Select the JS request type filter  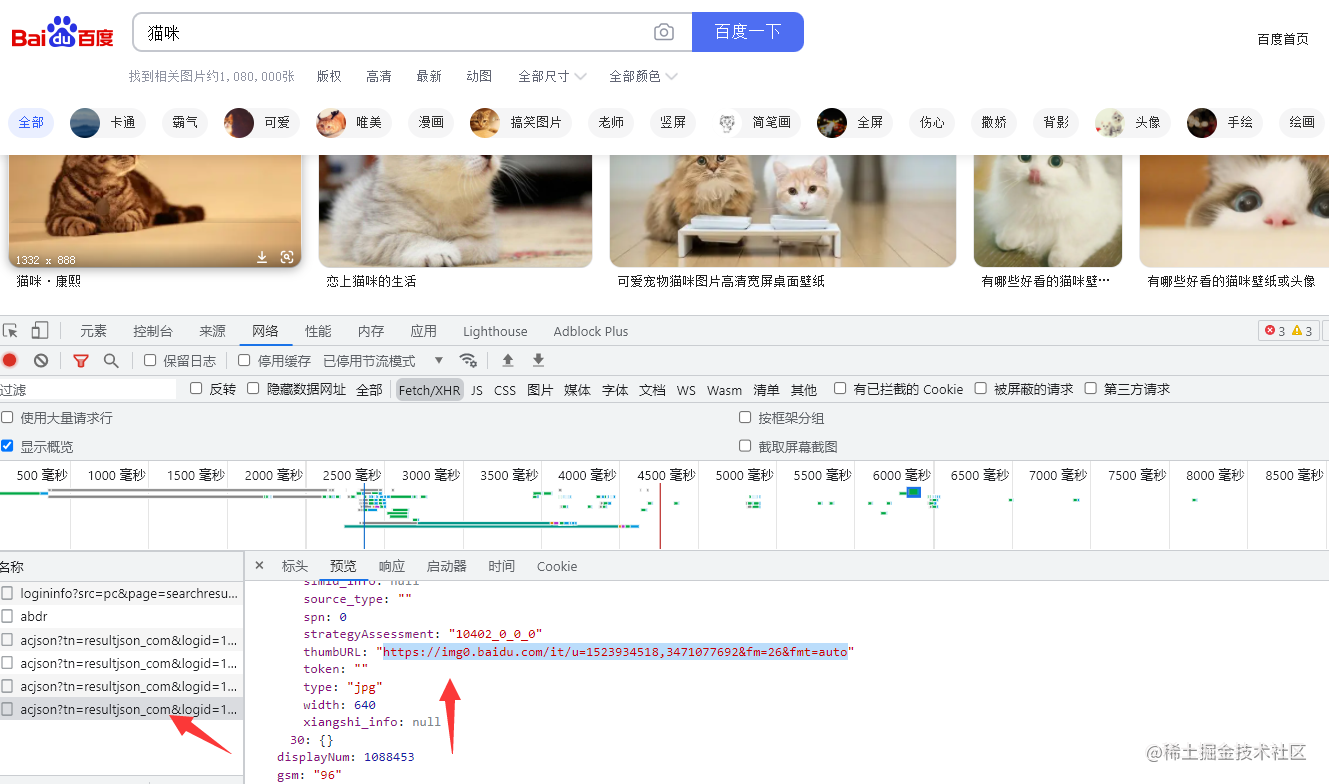coord(477,390)
